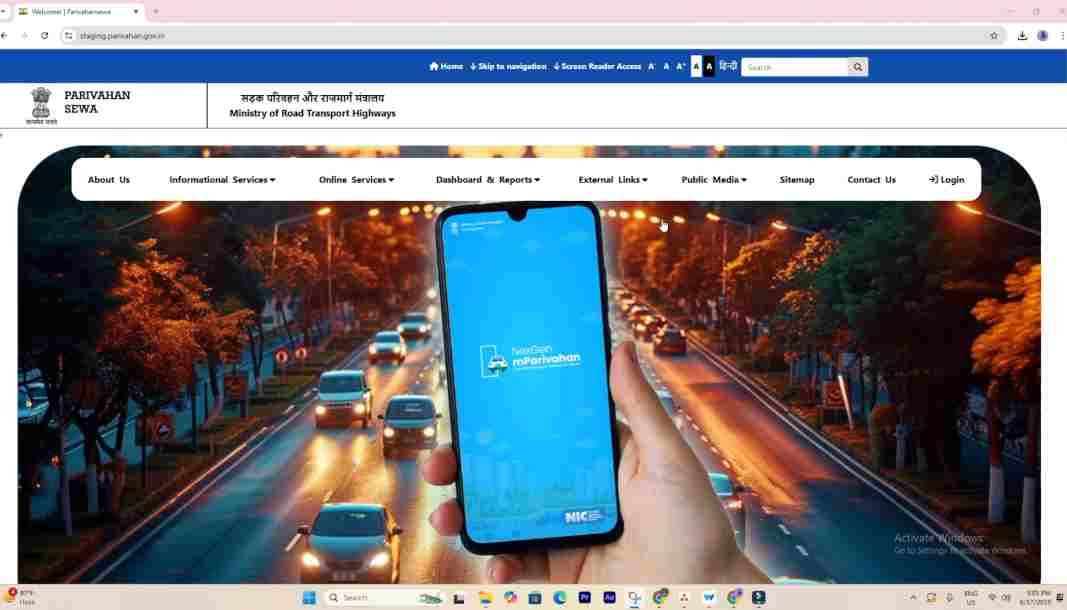View site information icon in address bar
This screenshot has height=610, width=1067.
(x=68, y=35)
